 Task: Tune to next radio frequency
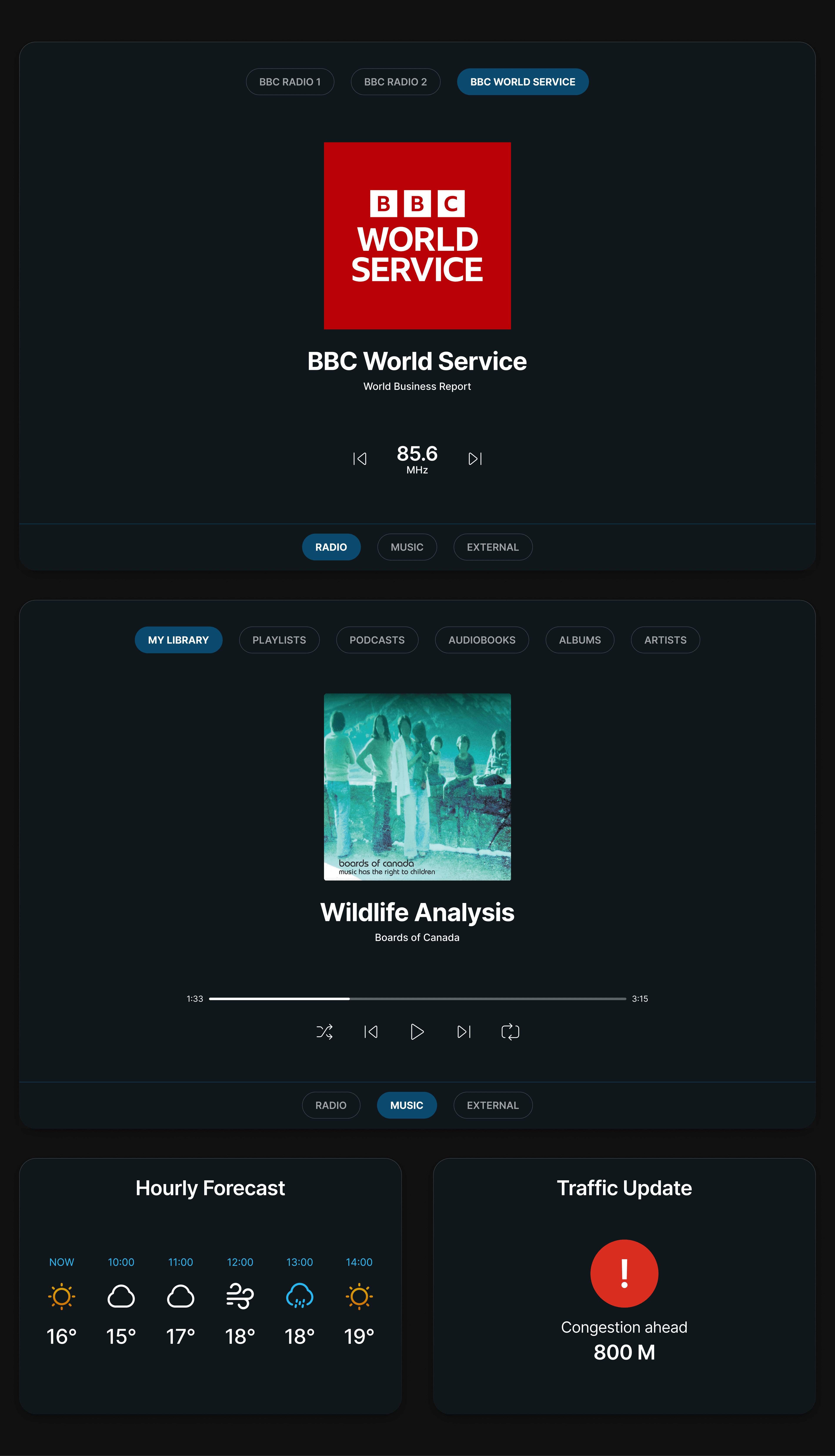tap(475, 458)
